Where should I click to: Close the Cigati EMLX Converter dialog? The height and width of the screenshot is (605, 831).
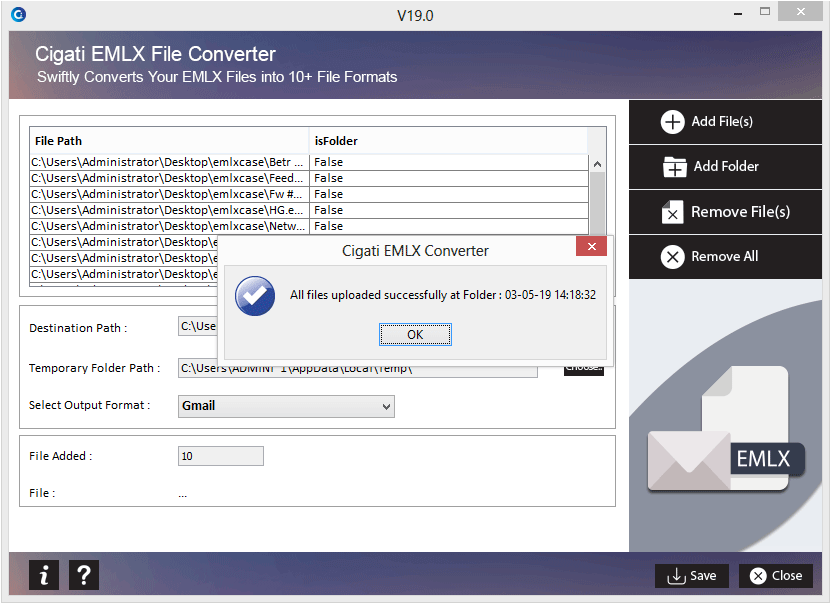591,246
